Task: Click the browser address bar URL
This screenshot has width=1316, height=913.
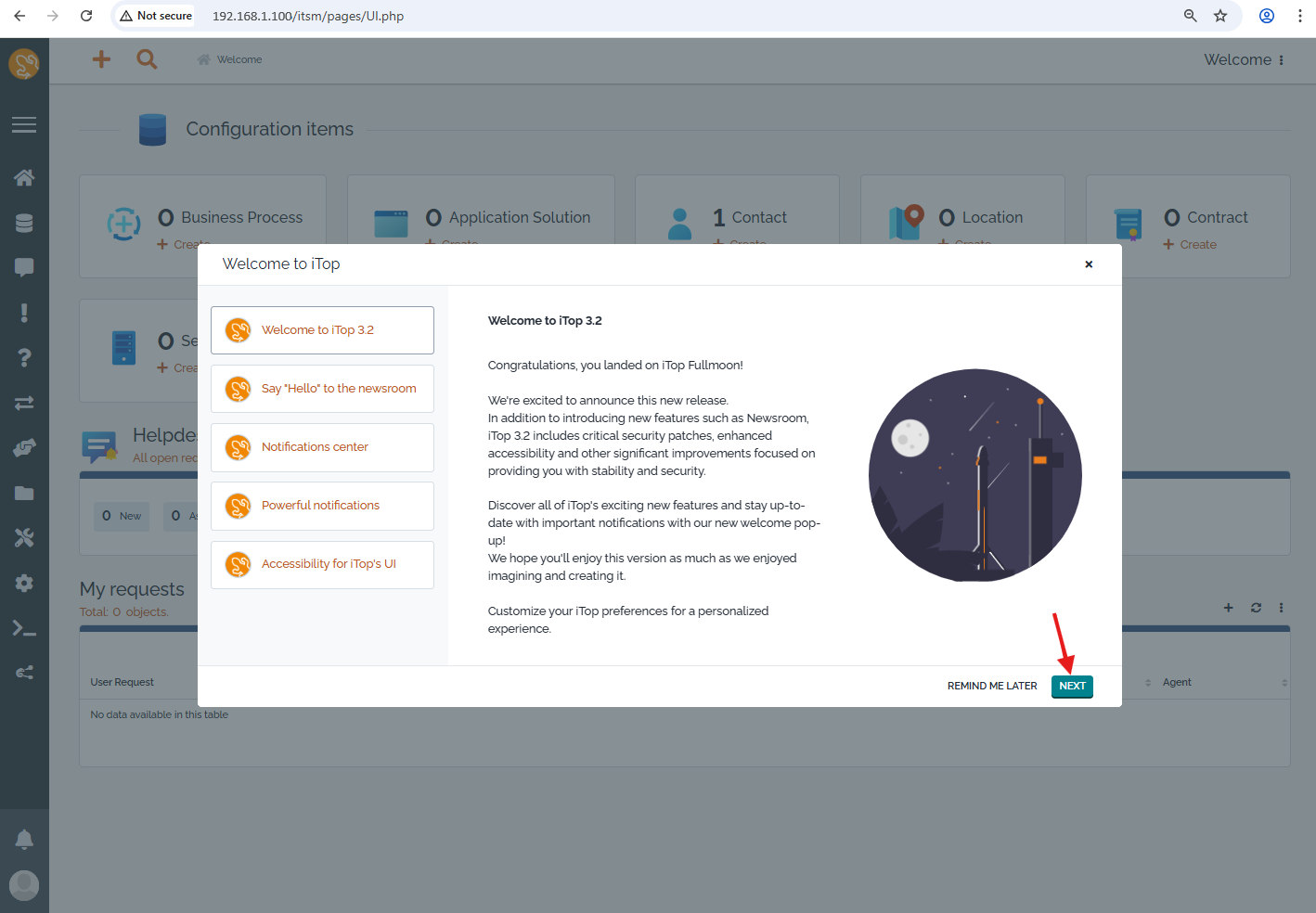Action: (x=308, y=16)
